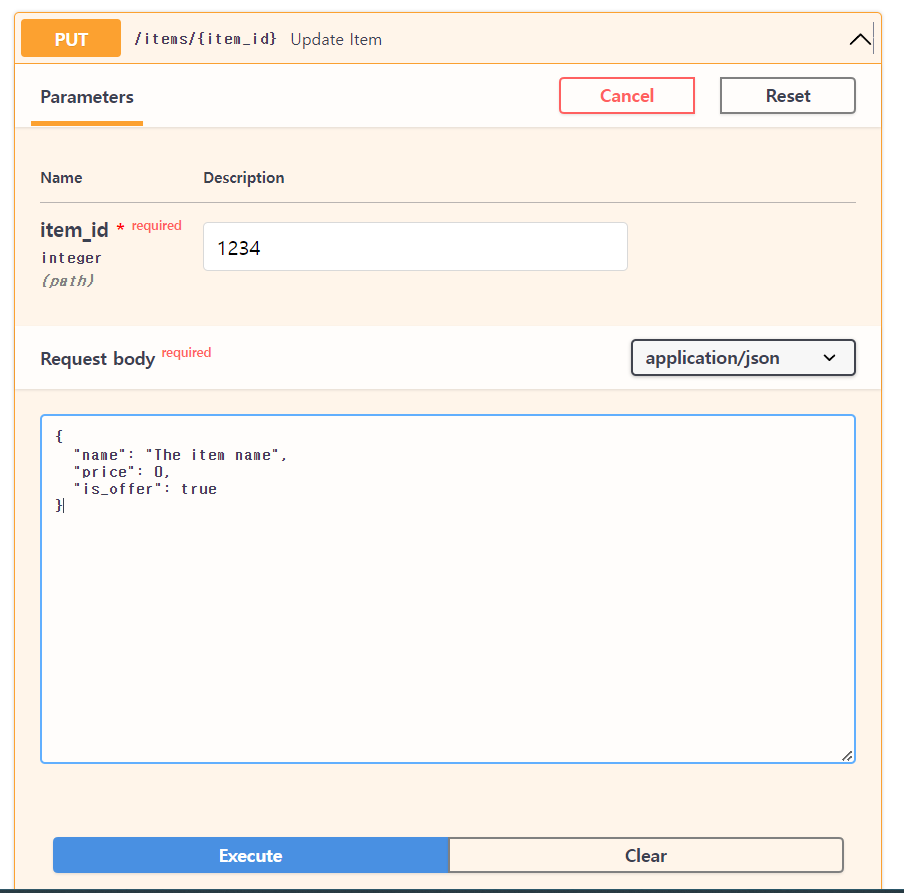Execute the PUT request
The width and height of the screenshot is (904, 893).
pyautogui.click(x=251, y=855)
